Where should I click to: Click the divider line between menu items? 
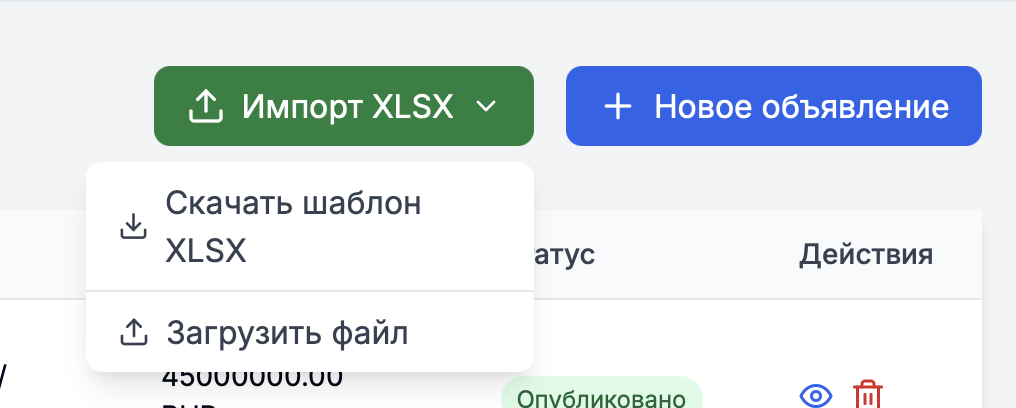click(x=310, y=291)
